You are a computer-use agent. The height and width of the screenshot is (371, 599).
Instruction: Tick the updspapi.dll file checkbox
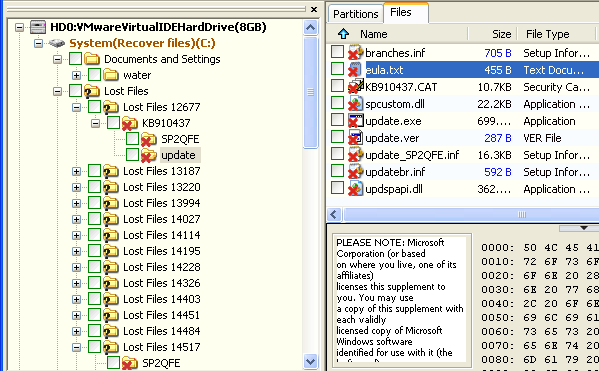(337, 188)
